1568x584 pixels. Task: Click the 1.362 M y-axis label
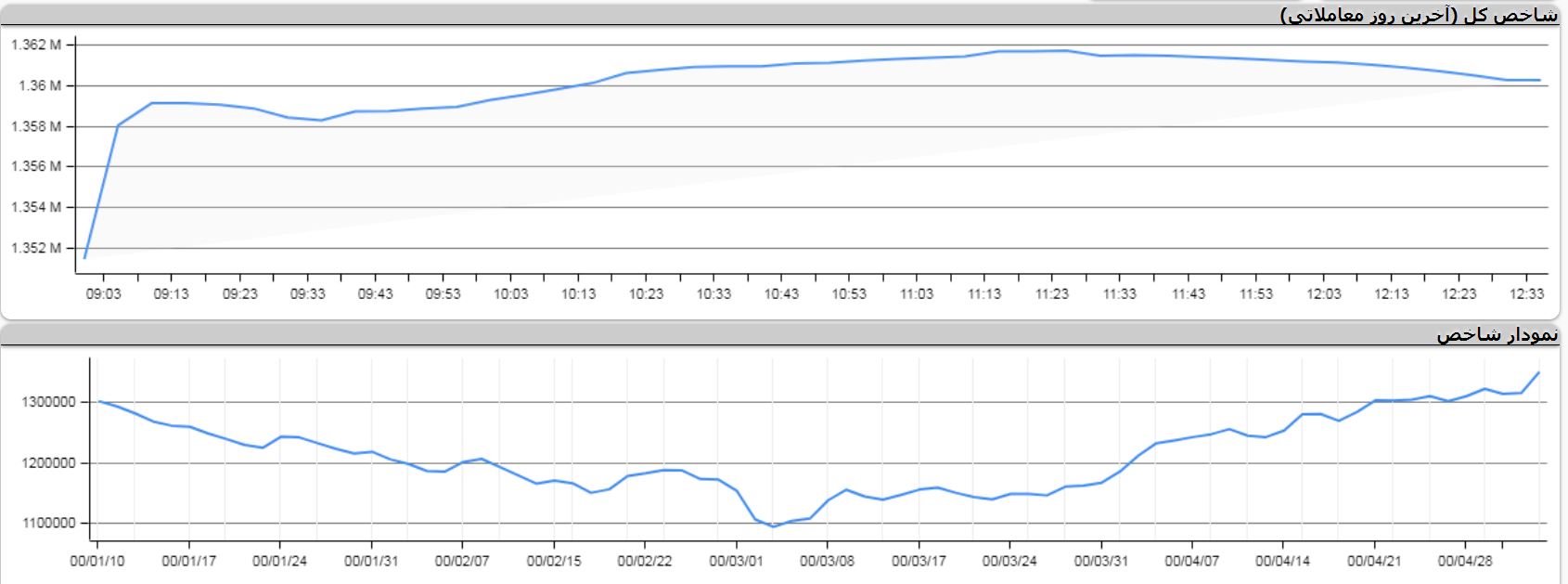pos(36,45)
